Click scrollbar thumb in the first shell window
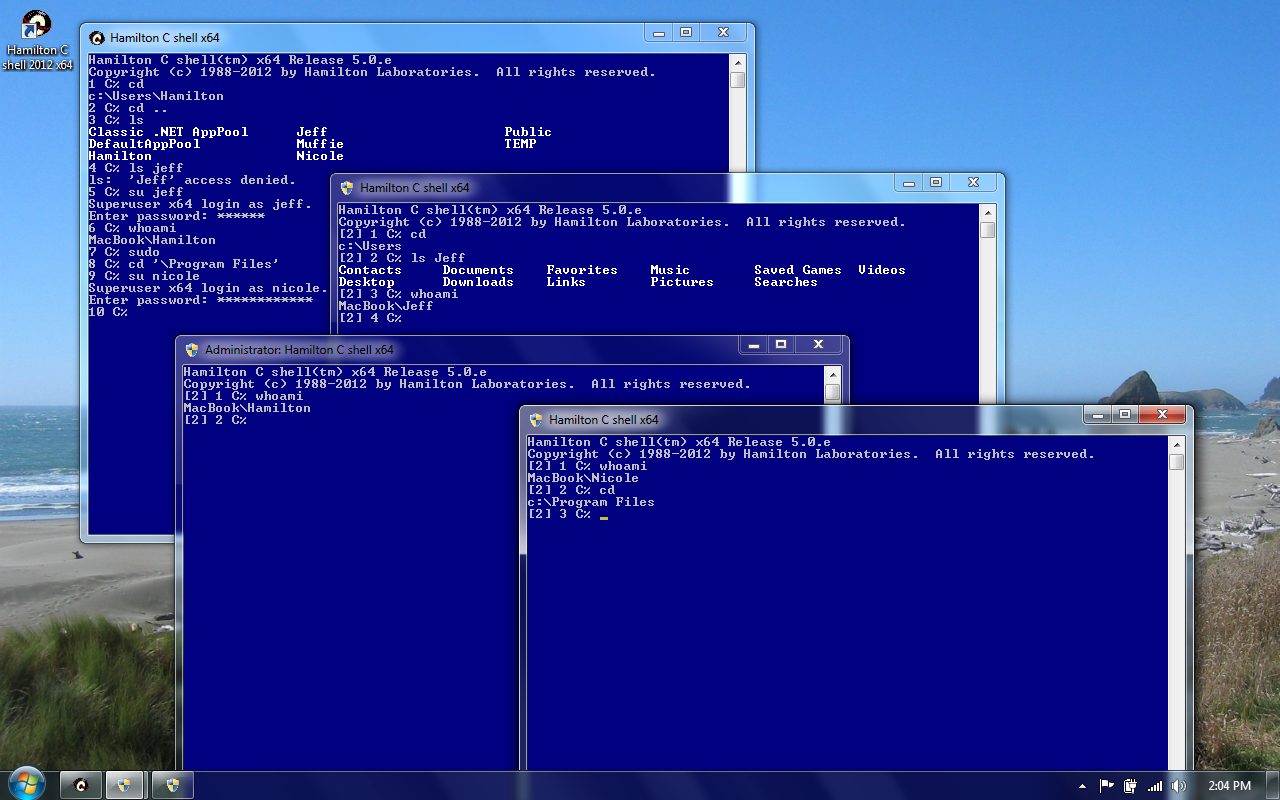Screen dimensions: 1280x800 [x=737, y=80]
